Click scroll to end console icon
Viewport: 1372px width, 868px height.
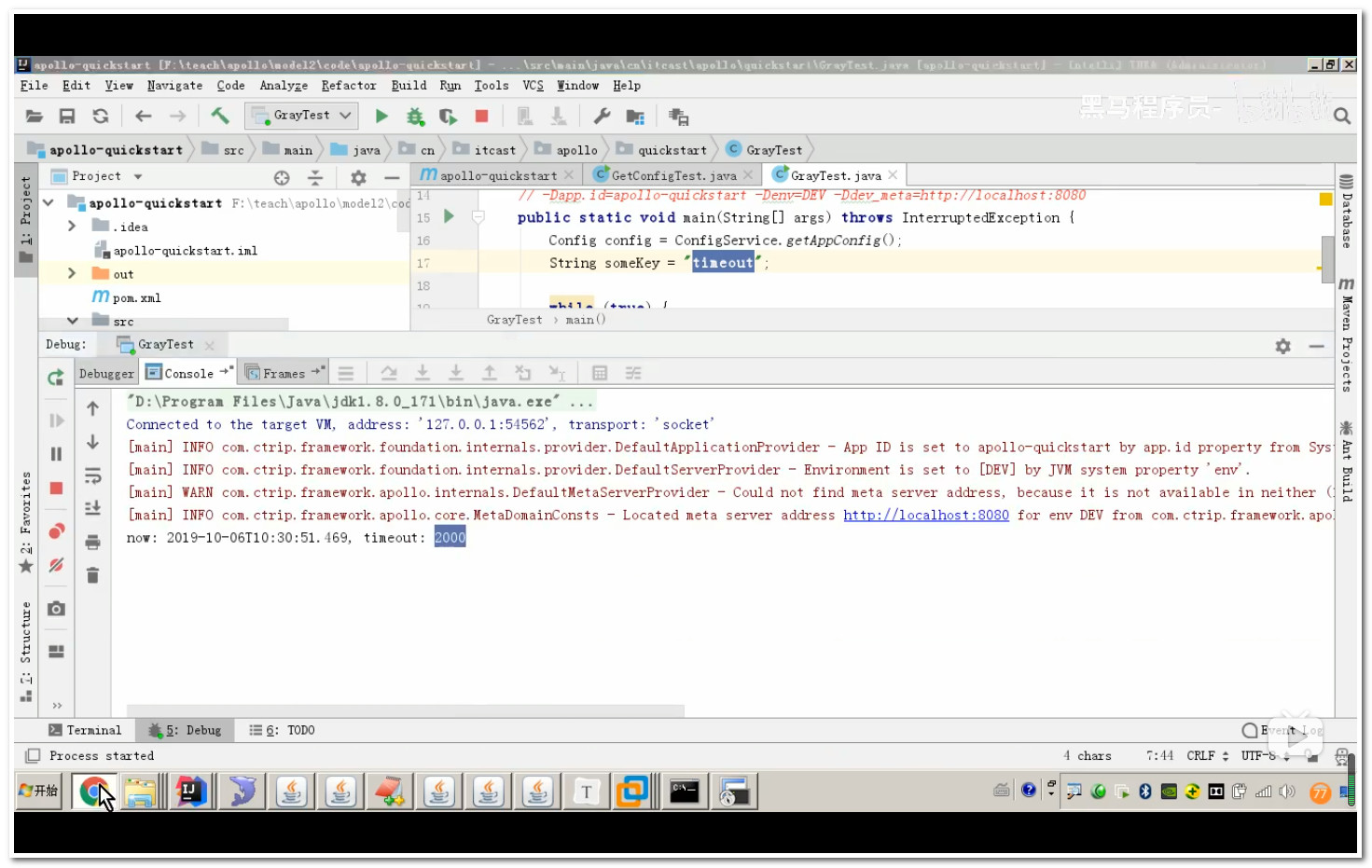point(92,508)
